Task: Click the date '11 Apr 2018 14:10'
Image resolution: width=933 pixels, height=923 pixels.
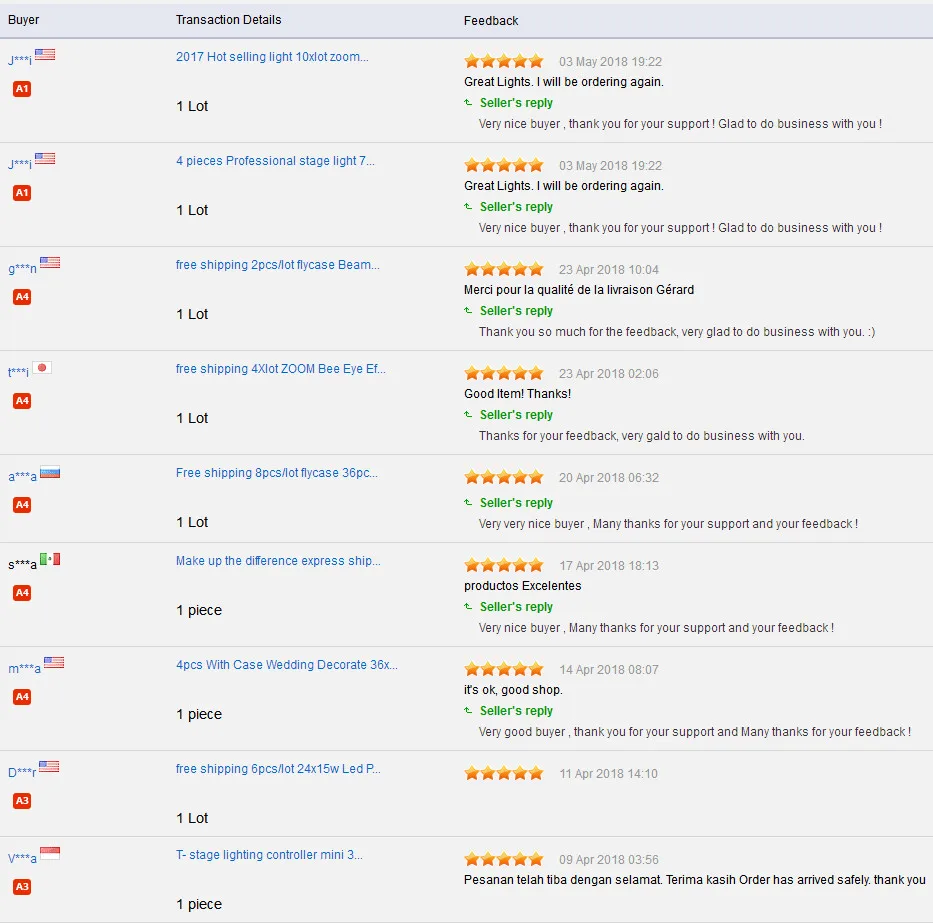Action: point(608,774)
